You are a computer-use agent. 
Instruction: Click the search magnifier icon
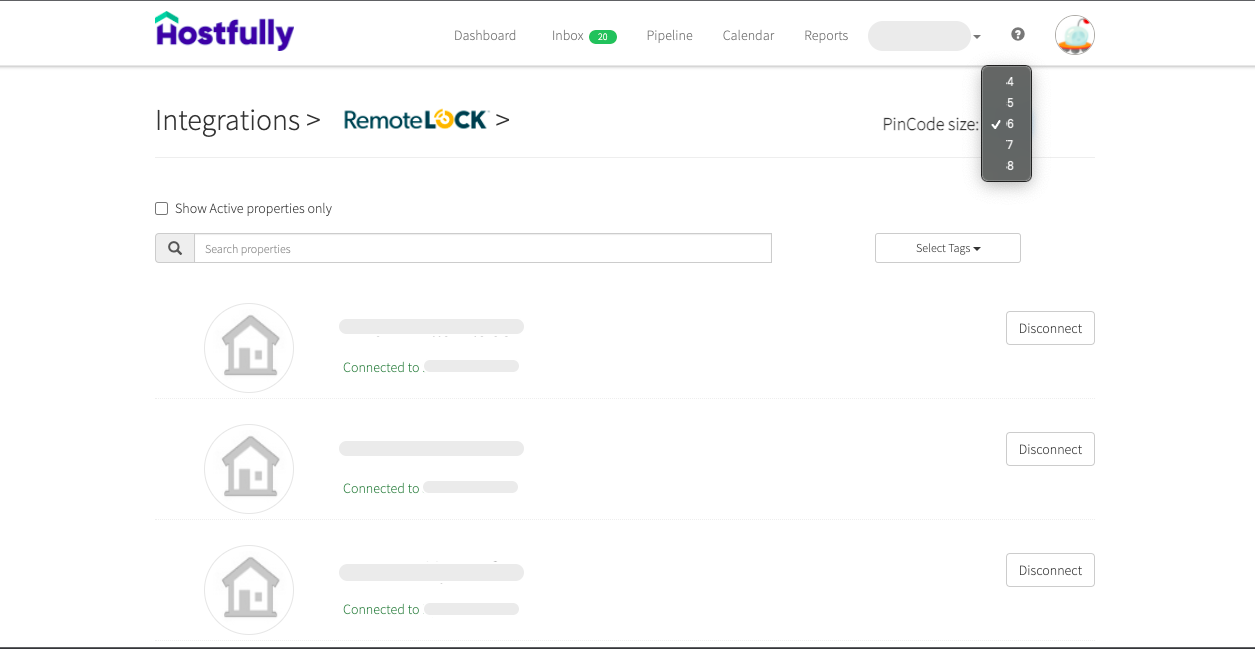(x=175, y=247)
